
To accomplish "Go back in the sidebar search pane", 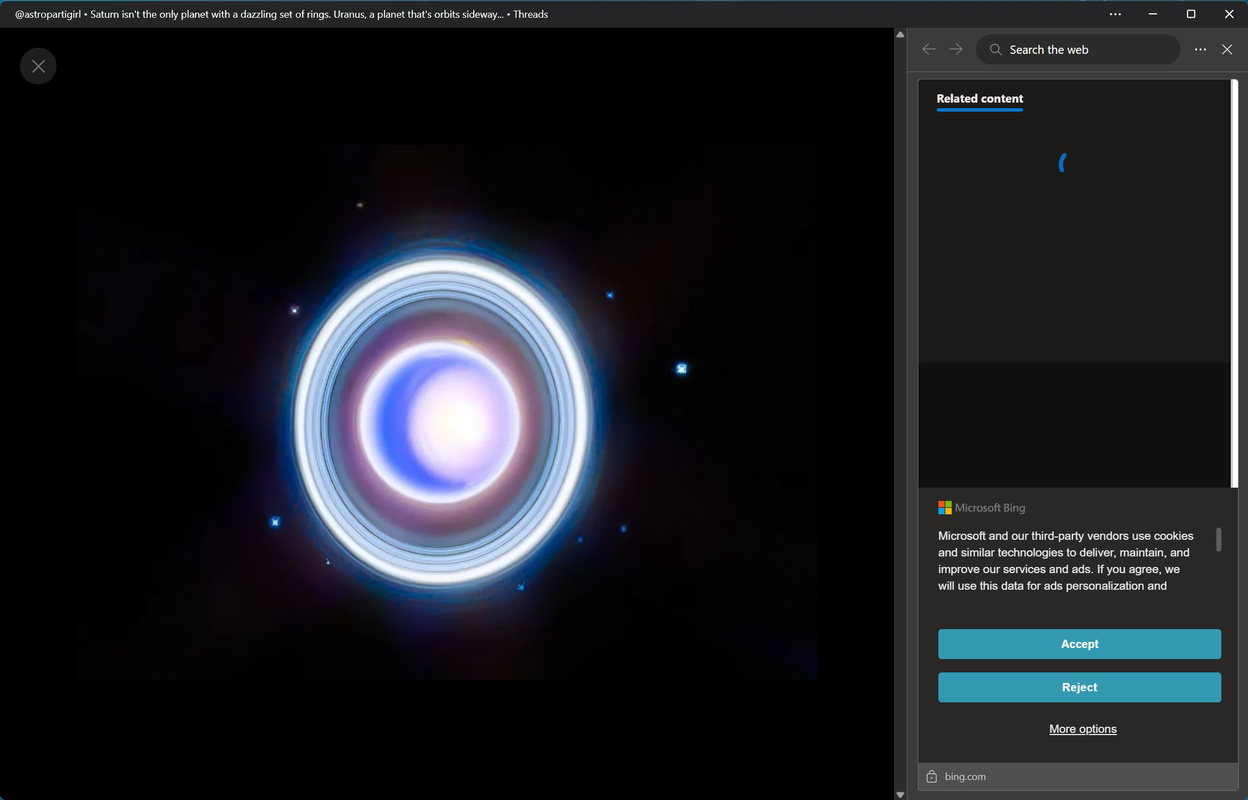I will (929, 49).
